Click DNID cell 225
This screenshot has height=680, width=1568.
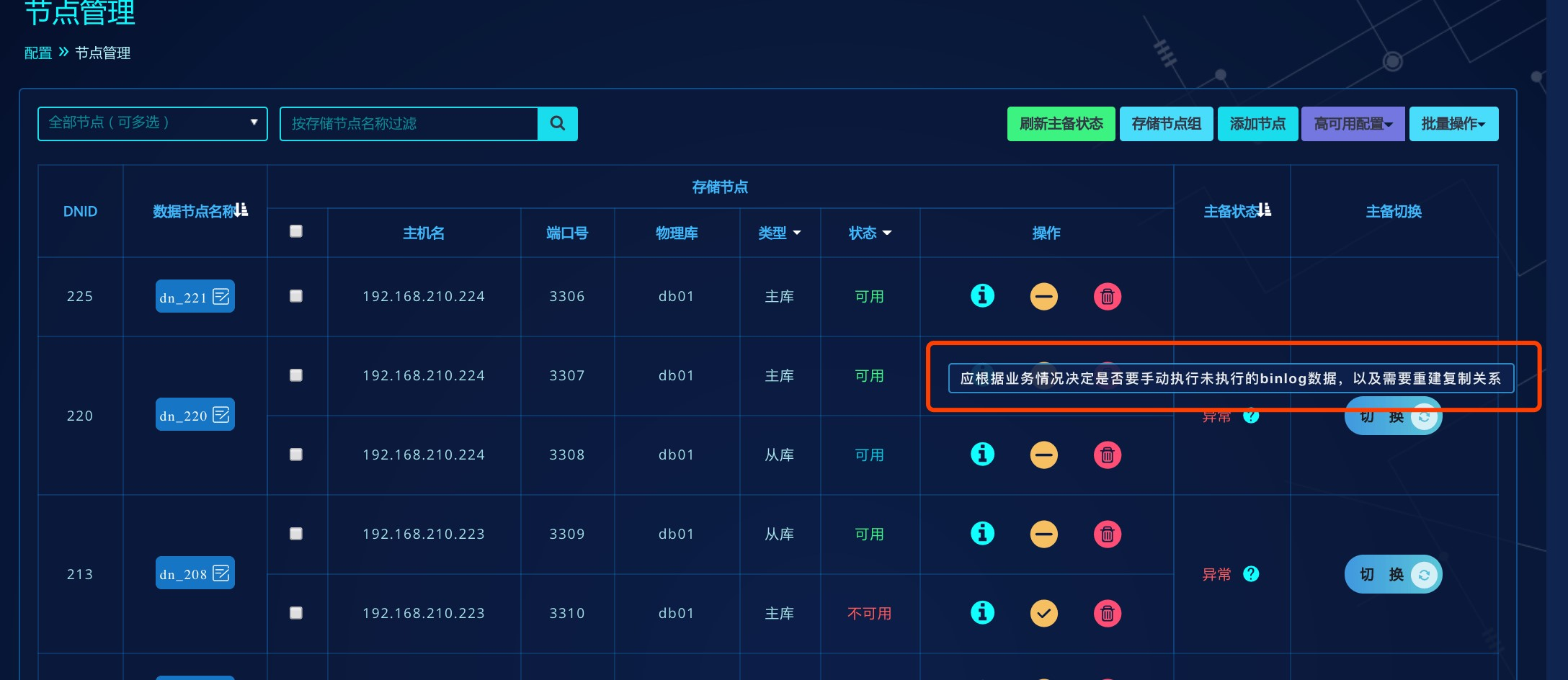point(80,296)
